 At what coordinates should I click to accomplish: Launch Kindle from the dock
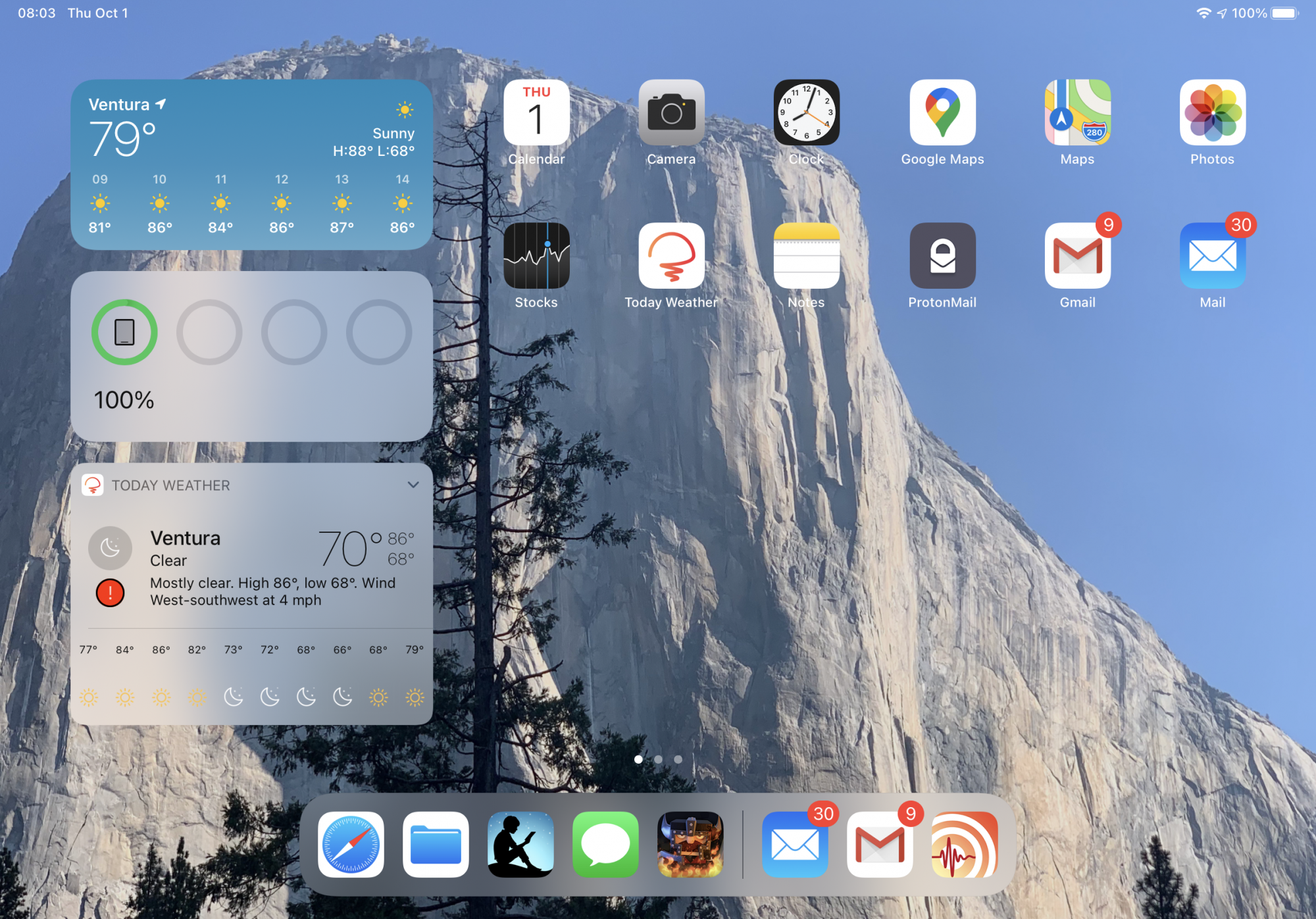520,844
